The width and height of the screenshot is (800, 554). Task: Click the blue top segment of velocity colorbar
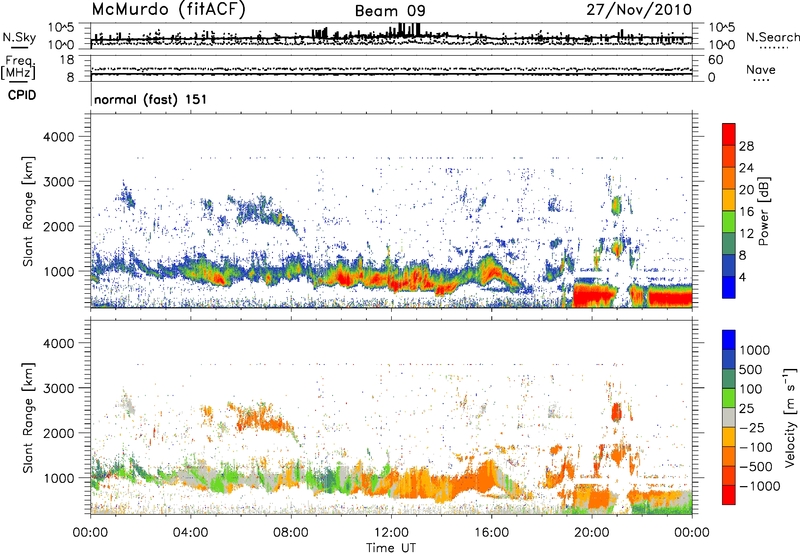coord(729,340)
